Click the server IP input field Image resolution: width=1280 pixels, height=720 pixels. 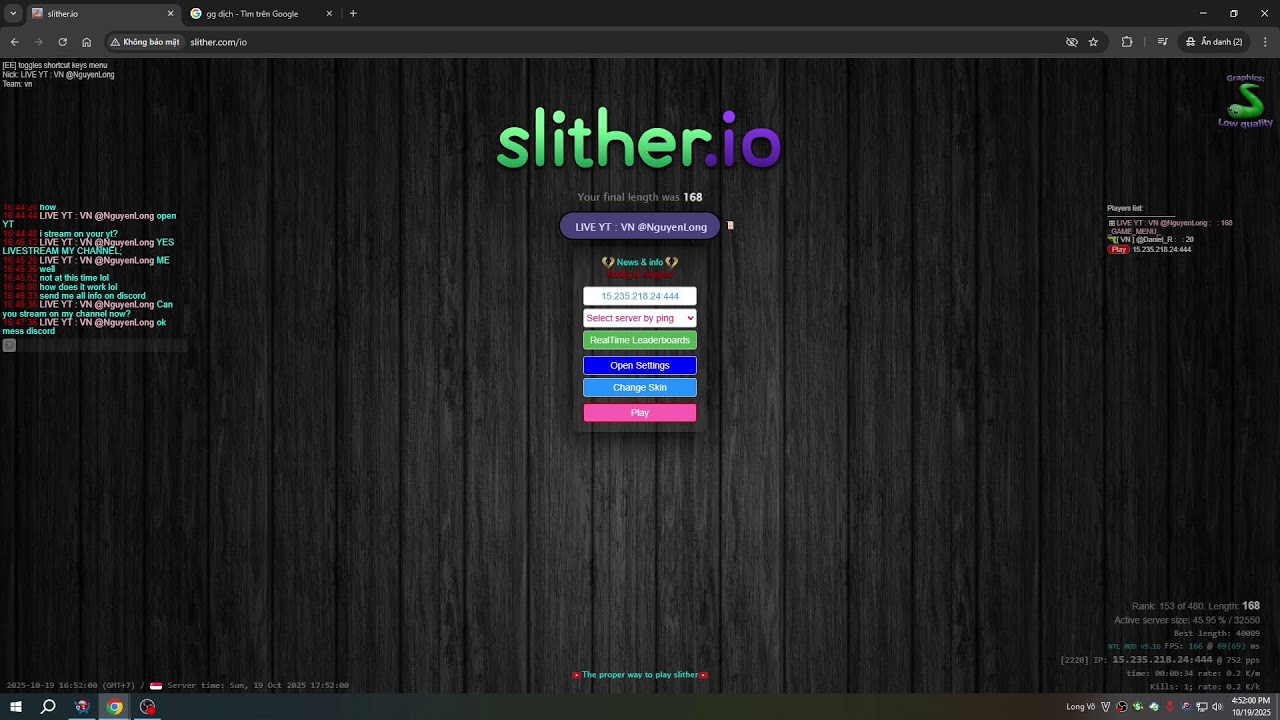click(640, 296)
